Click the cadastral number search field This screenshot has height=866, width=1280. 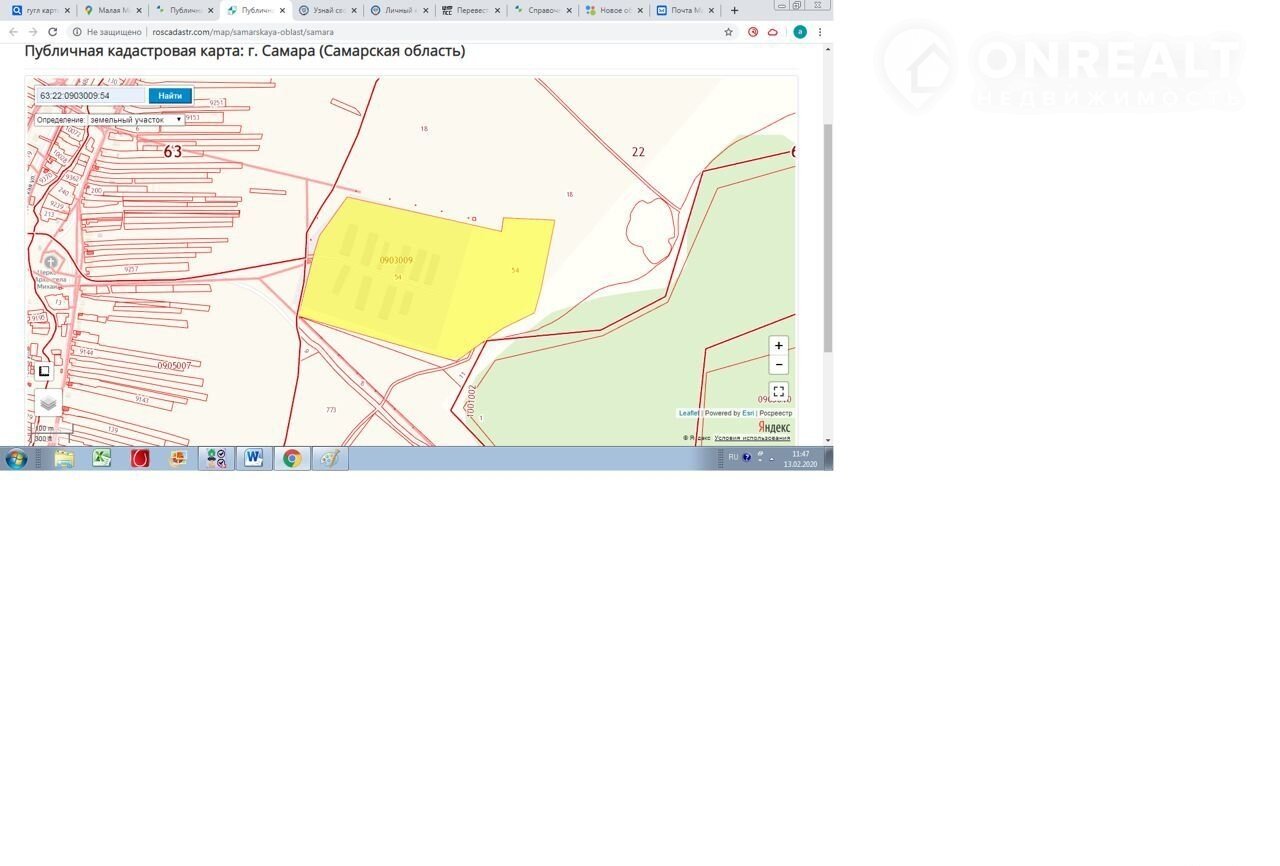(91, 96)
